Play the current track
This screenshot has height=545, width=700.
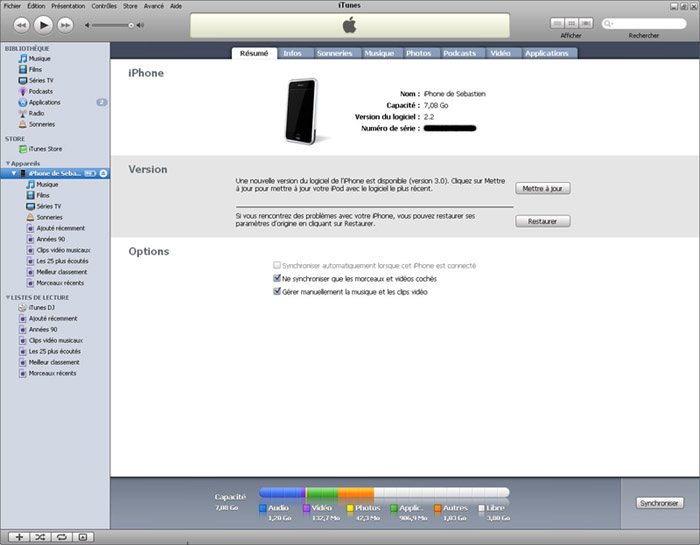coord(43,25)
